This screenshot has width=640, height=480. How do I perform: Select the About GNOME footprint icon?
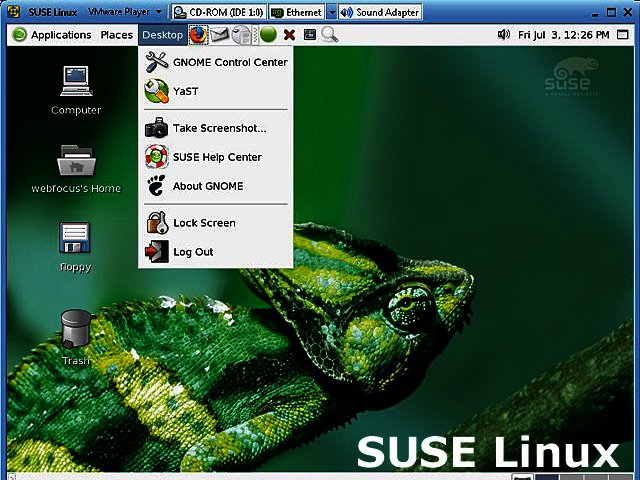point(157,186)
